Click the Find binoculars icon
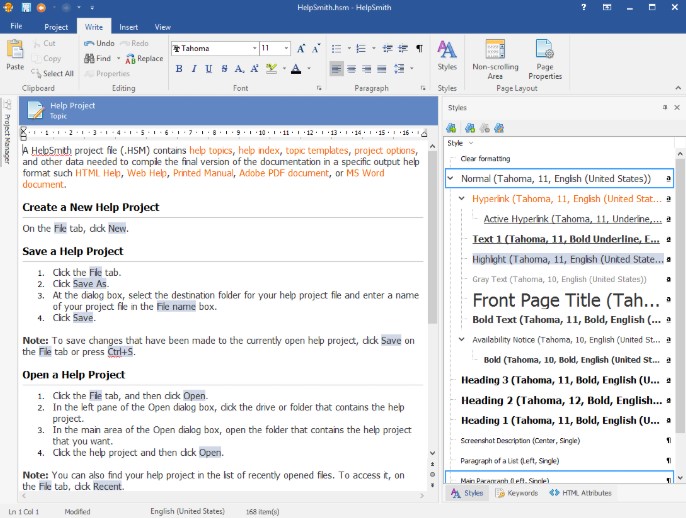This screenshot has width=686, height=518. coord(89,59)
